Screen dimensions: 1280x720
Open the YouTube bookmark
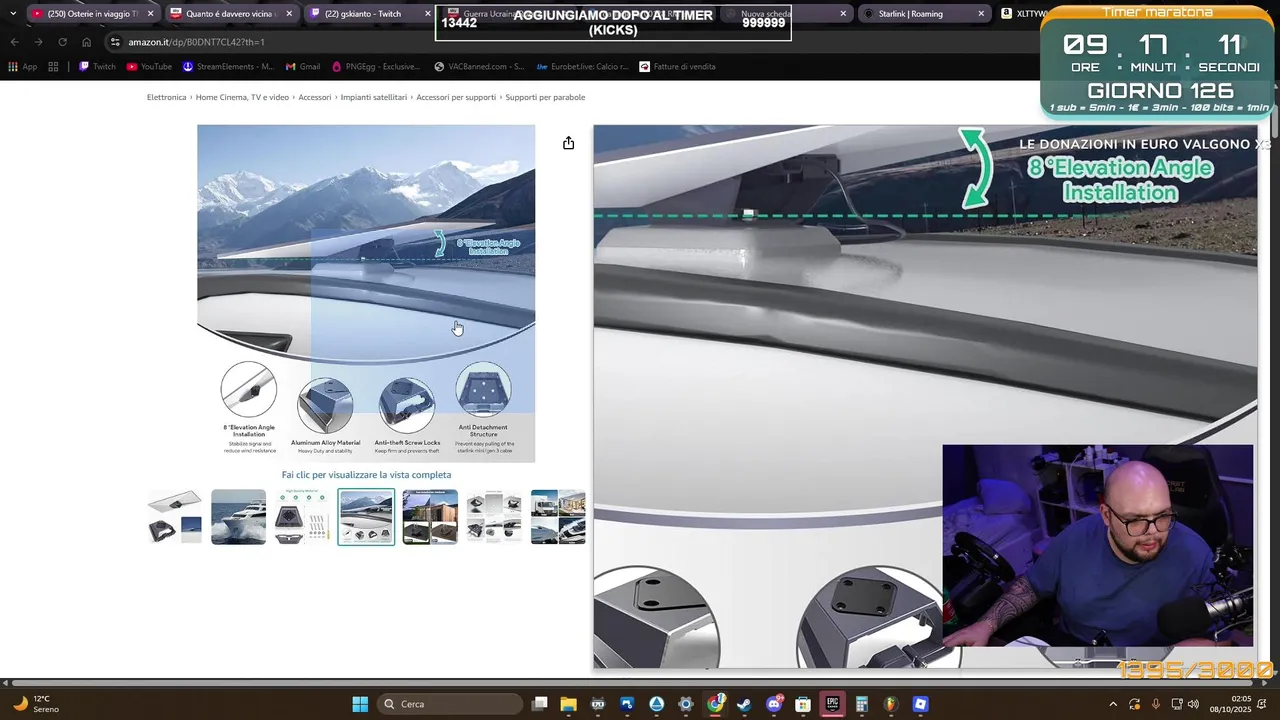click(x=149, y=67)
